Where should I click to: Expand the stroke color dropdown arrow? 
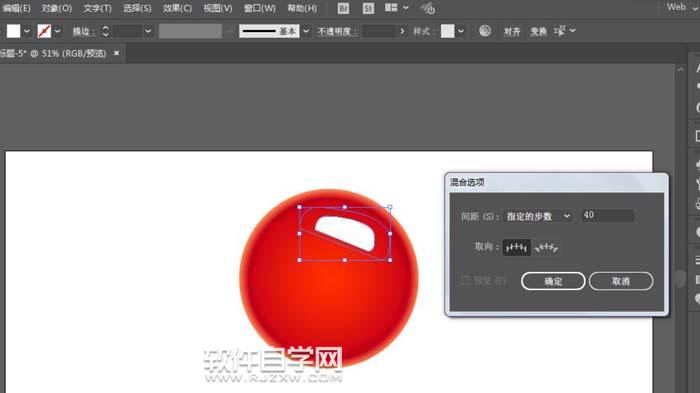point(57,31)
